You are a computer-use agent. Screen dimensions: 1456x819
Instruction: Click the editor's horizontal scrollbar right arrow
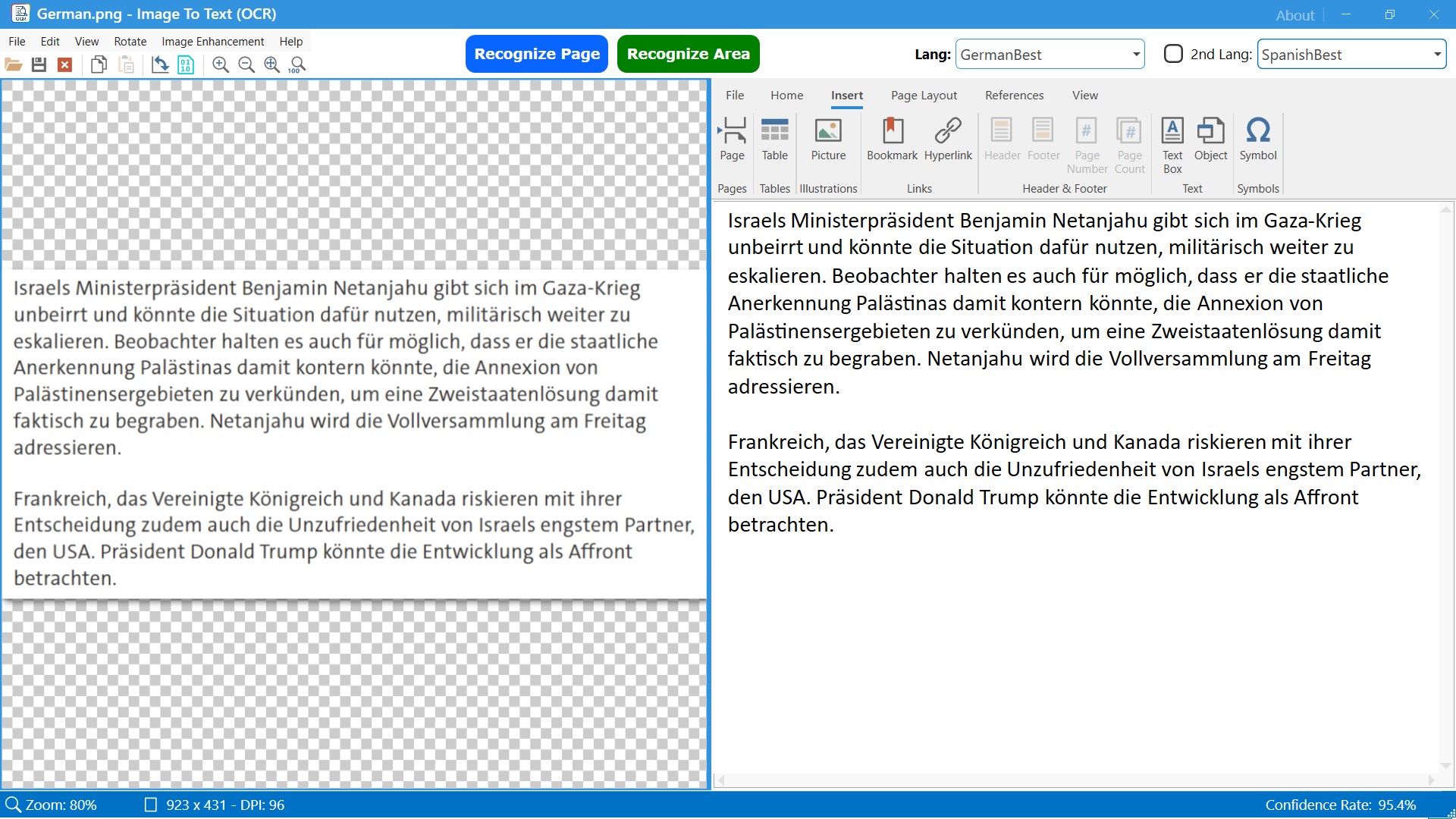point(1431,780)
